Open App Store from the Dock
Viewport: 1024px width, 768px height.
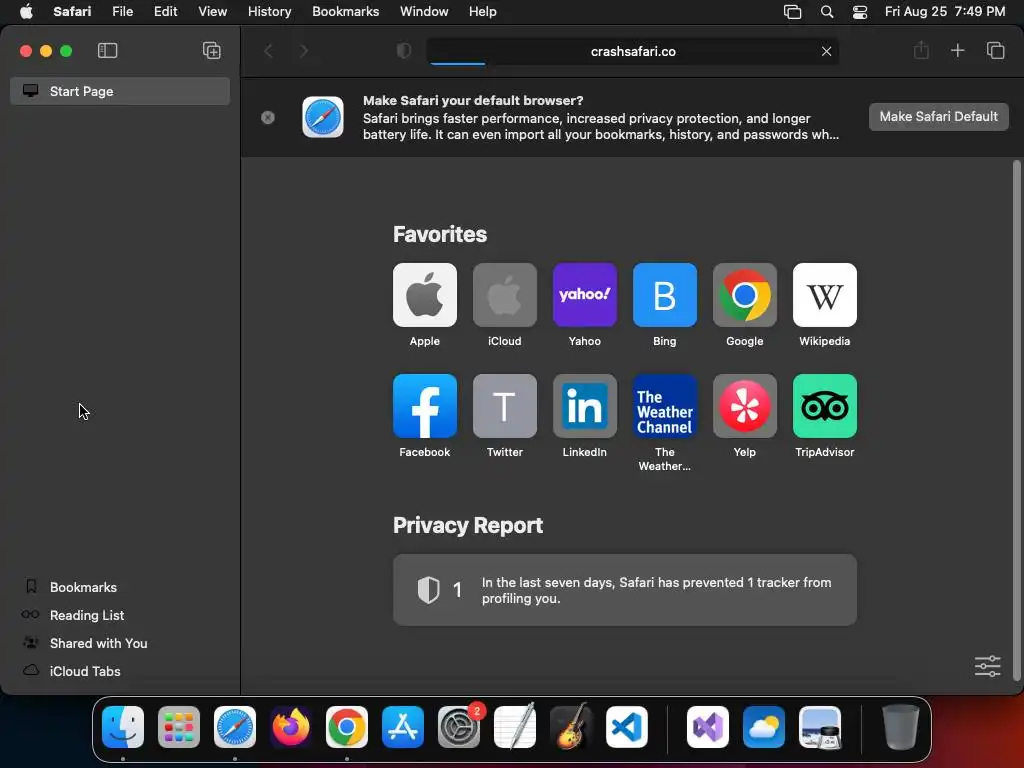pyautogui.click(x=403, y=727)
